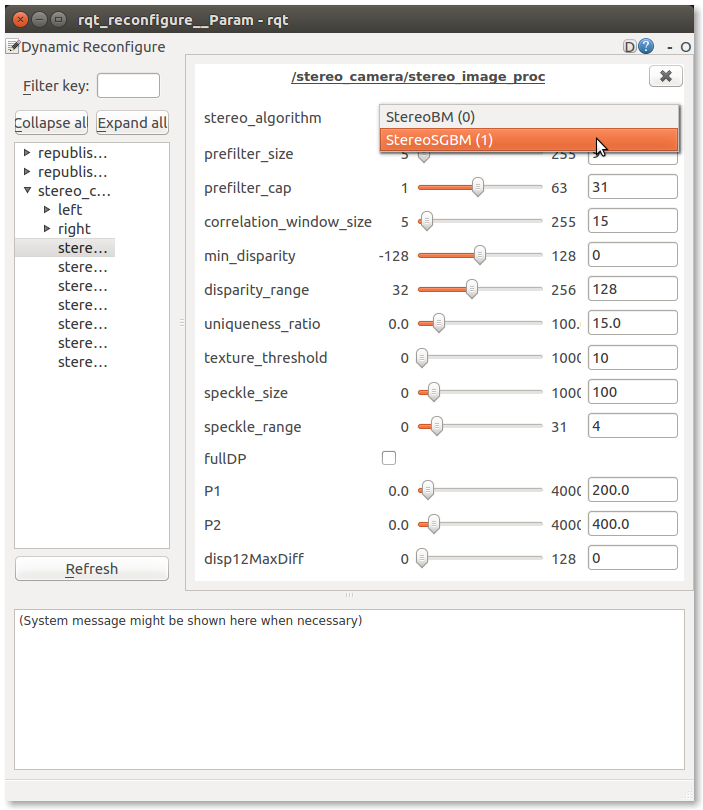Click the D docking icon in header
This screenshot has height=810, width=703.
coord(630,47)
